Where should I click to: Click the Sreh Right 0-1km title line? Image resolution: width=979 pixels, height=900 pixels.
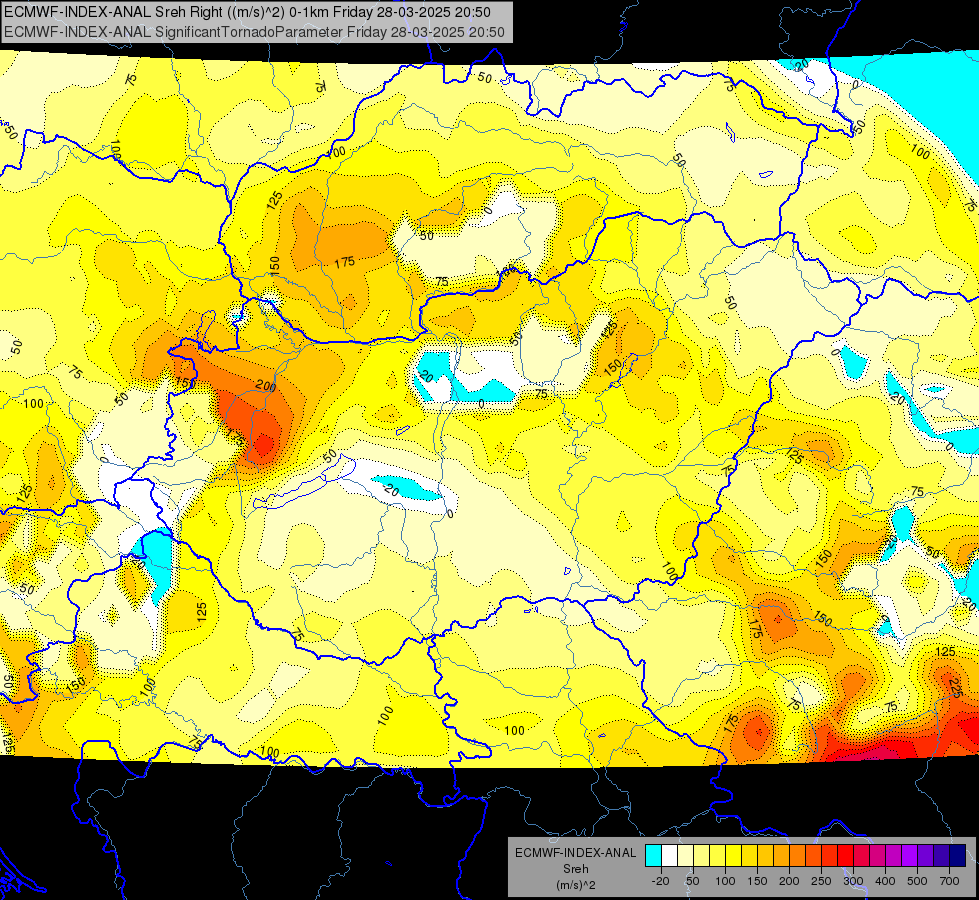point(247,12)
